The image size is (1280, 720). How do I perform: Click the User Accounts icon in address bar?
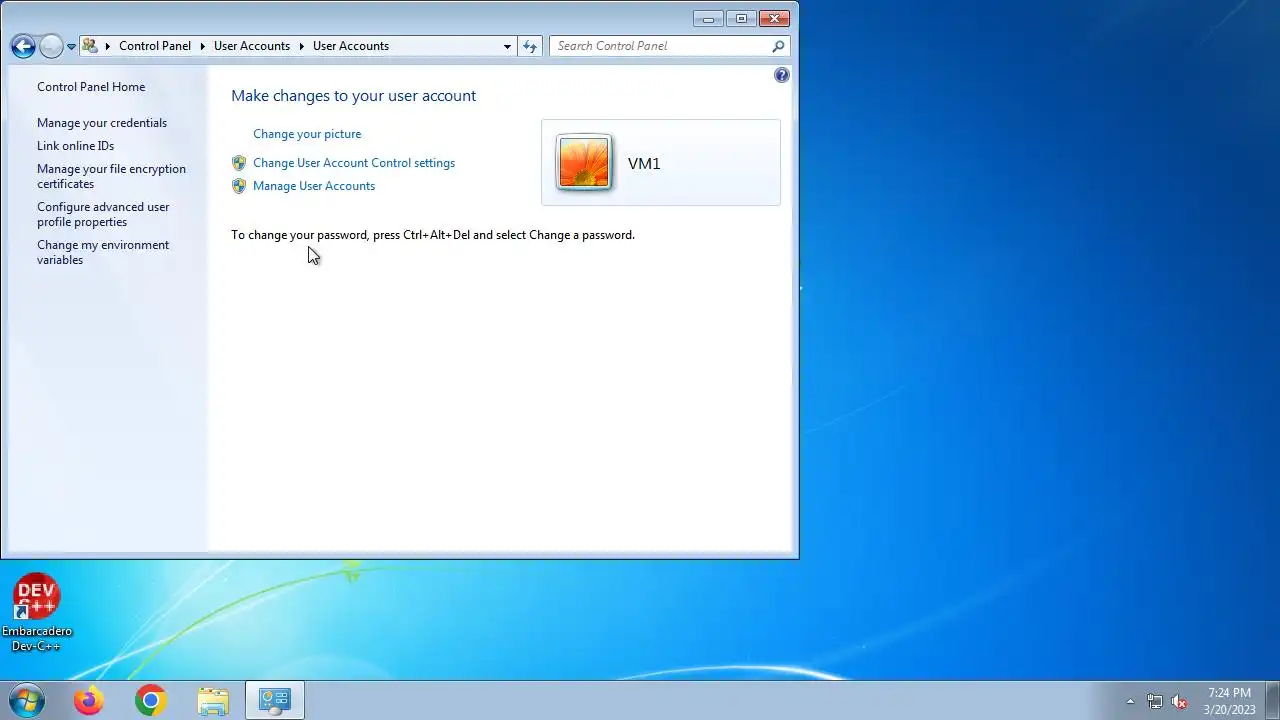[90, 46]
